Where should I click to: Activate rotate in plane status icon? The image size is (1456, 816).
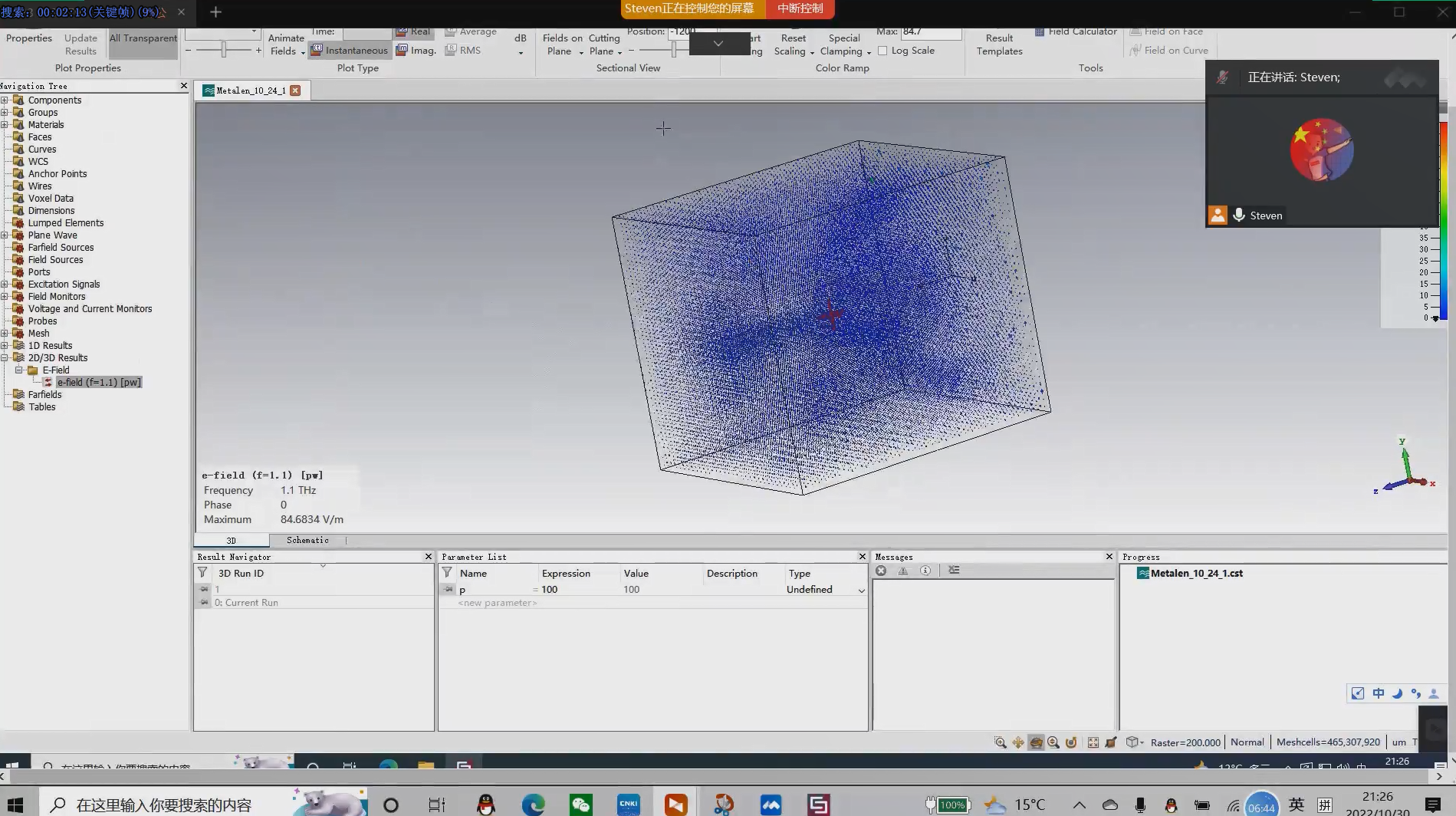coord(1071,742)
